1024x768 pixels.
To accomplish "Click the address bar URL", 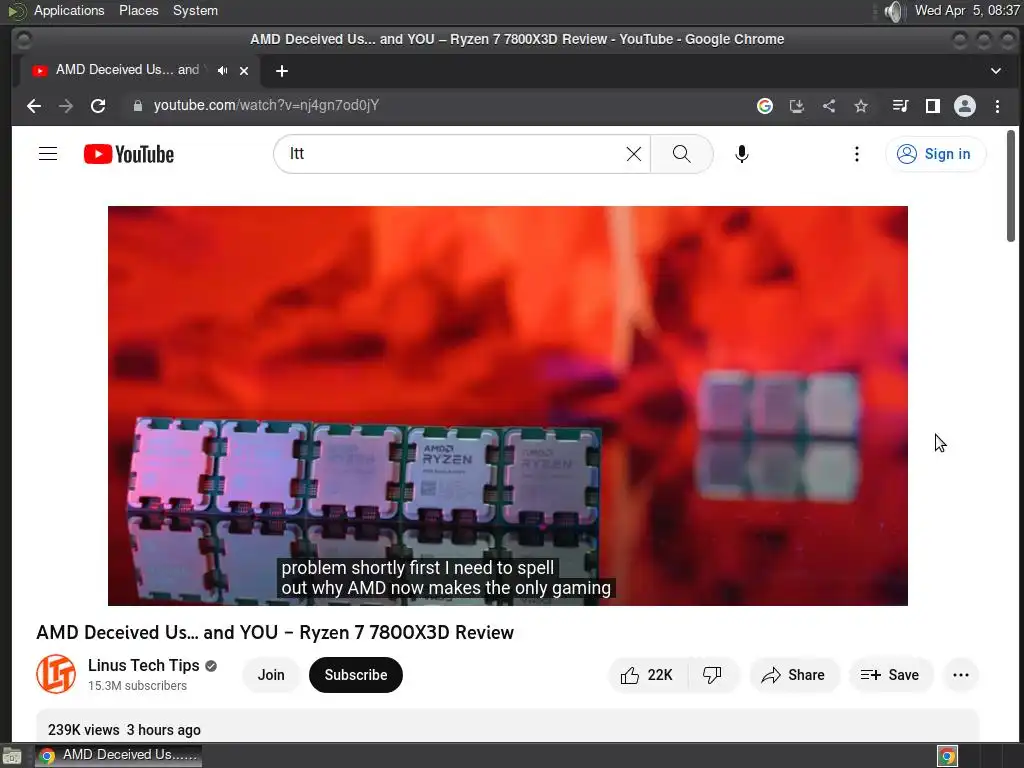I will pyautogui.click(x=266, y=106).
